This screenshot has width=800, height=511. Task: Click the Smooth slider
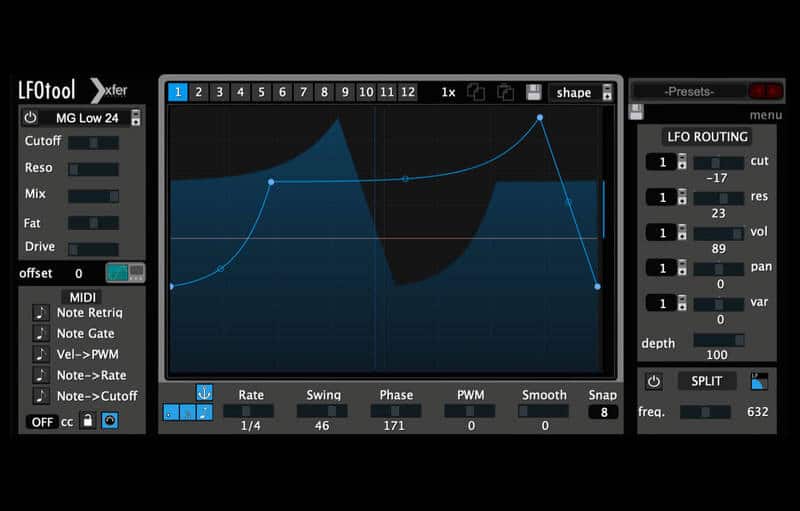pos(543,411)
